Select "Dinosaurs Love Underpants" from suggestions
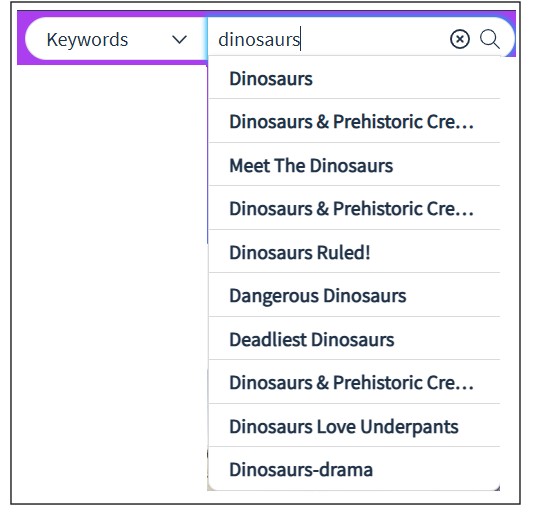 (354, 426)
